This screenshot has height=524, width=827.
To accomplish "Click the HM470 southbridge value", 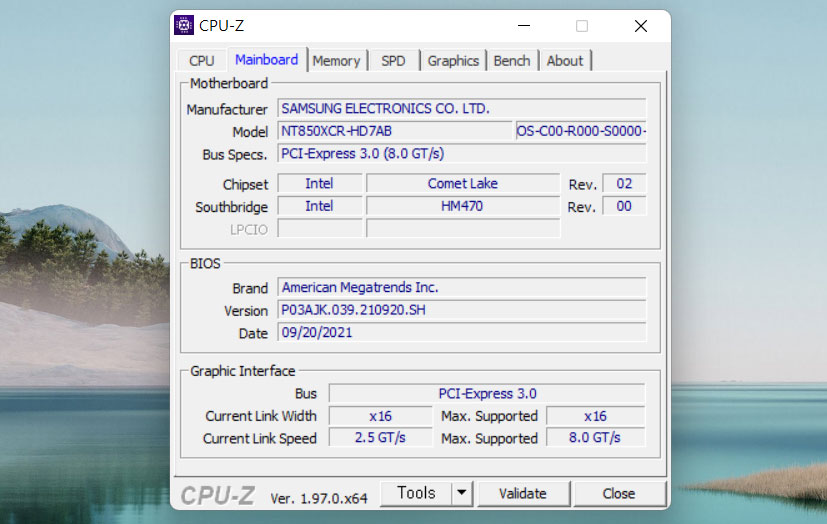I will click(x=463, y=206).
